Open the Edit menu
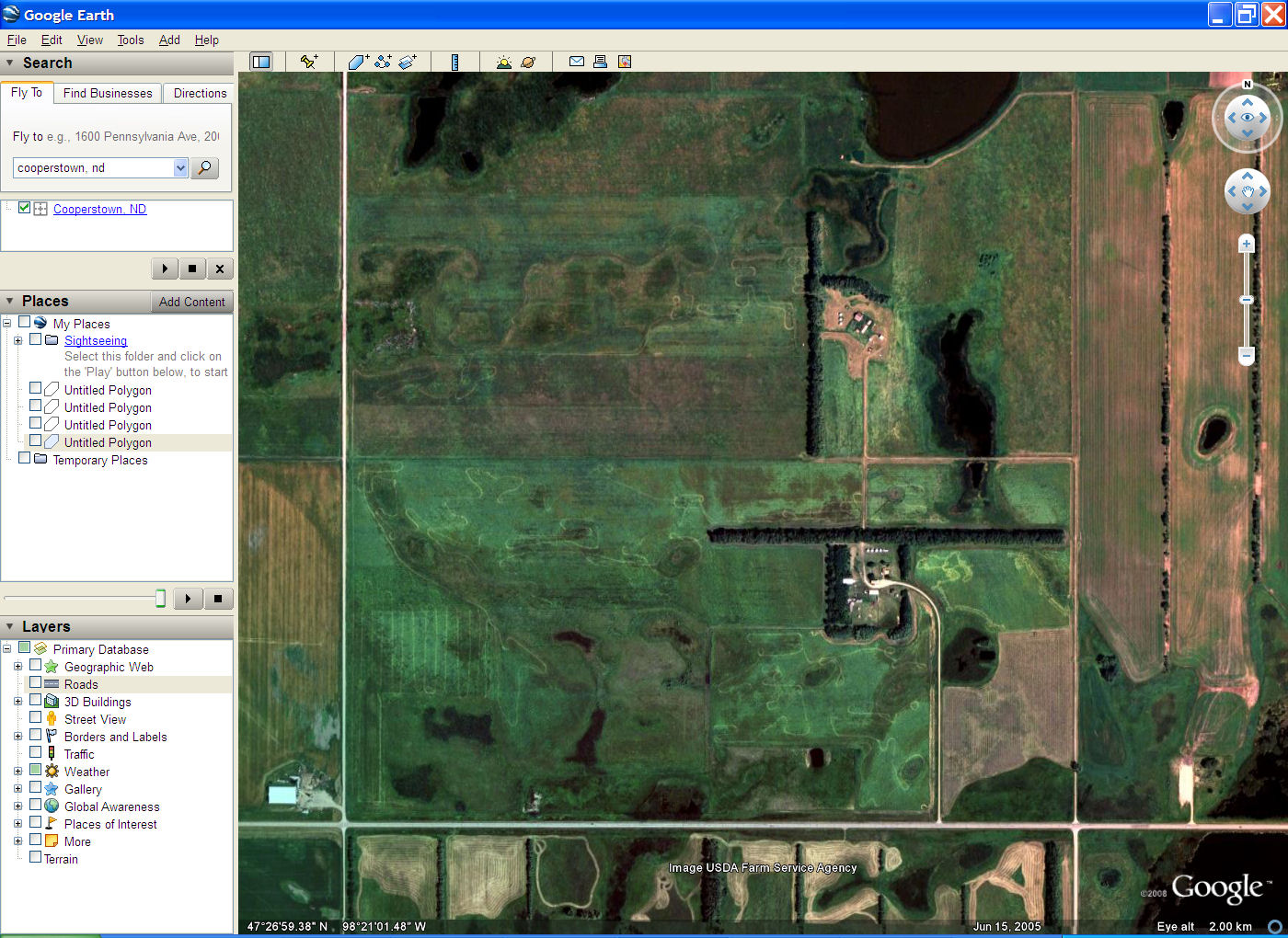Image resolution: width=1288 pixels, height=938 pixels. (52, 40)
